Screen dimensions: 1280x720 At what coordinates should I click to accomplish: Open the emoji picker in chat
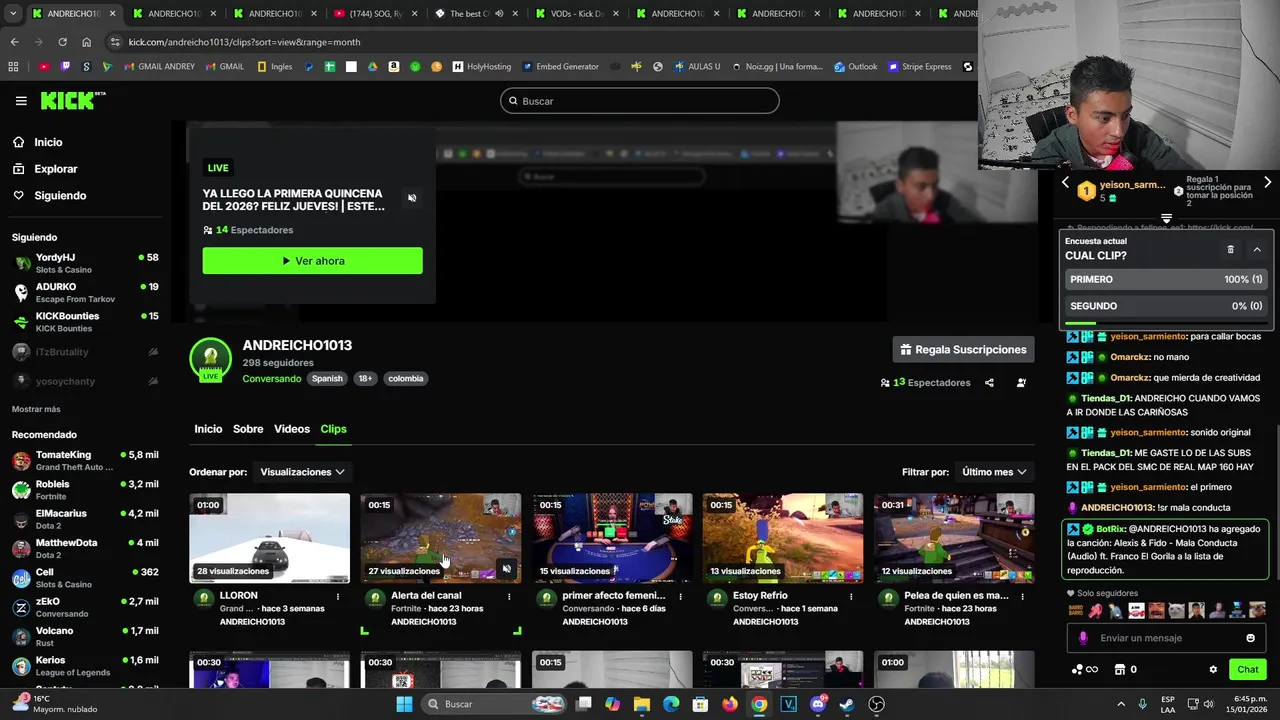tap(1250, 638)
